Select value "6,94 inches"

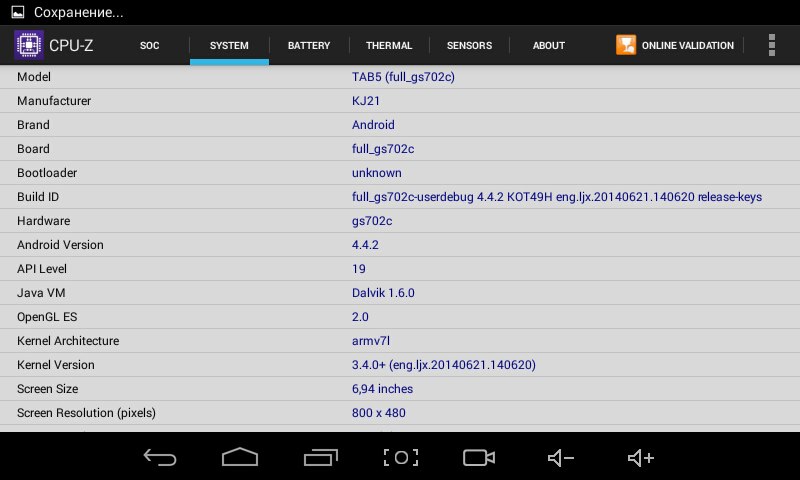[382, 388]
